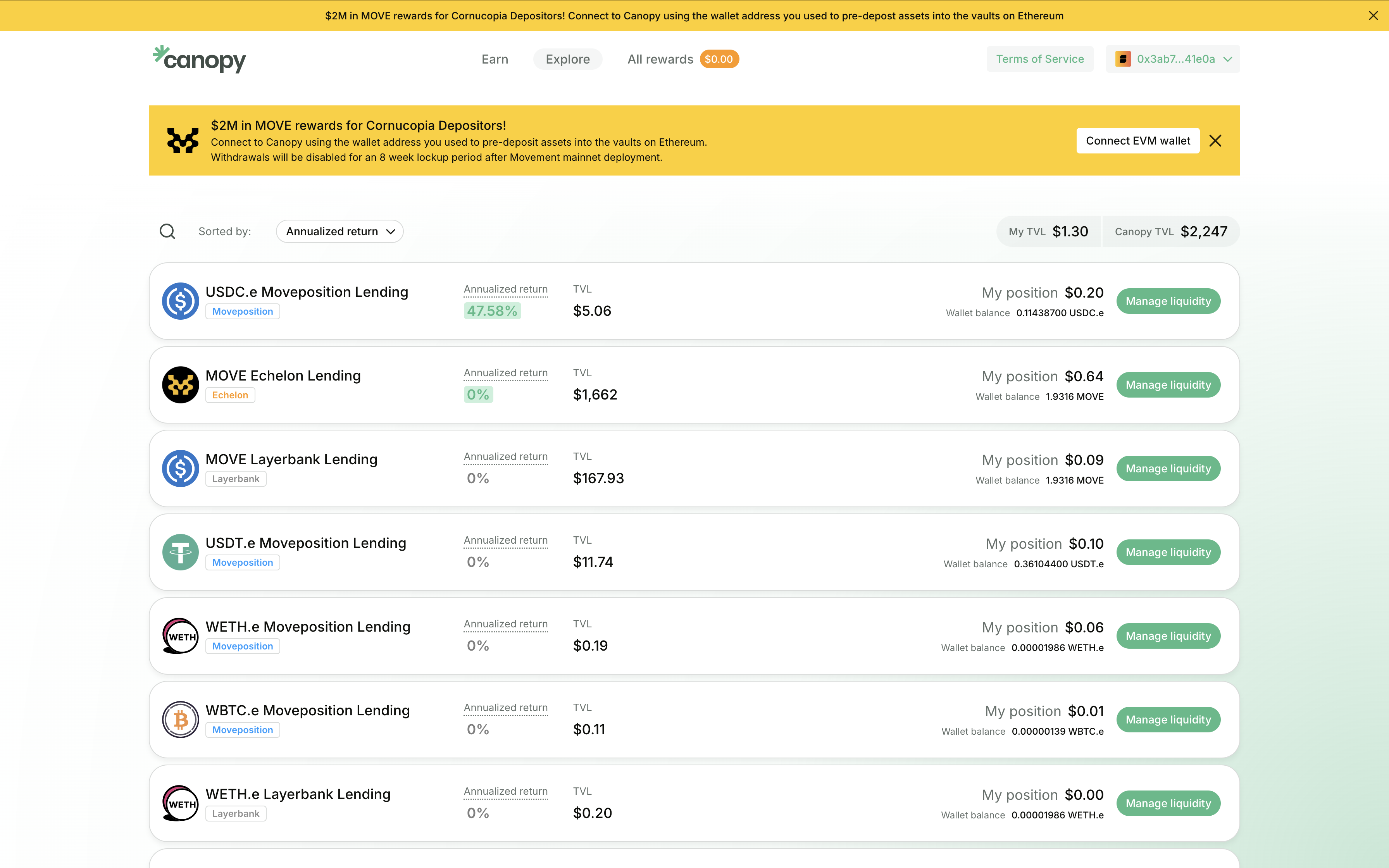Click the search magnifier icon

(167, 231)
